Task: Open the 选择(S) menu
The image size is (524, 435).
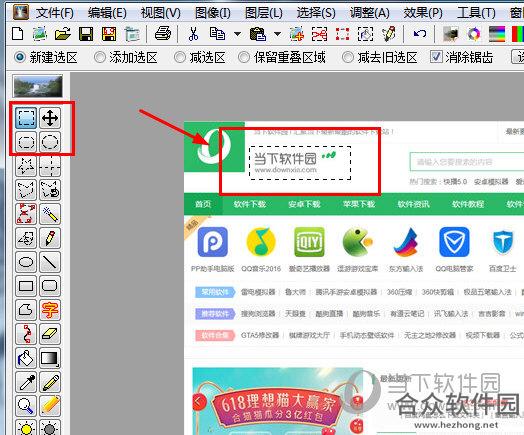Action: pos(316,13)
